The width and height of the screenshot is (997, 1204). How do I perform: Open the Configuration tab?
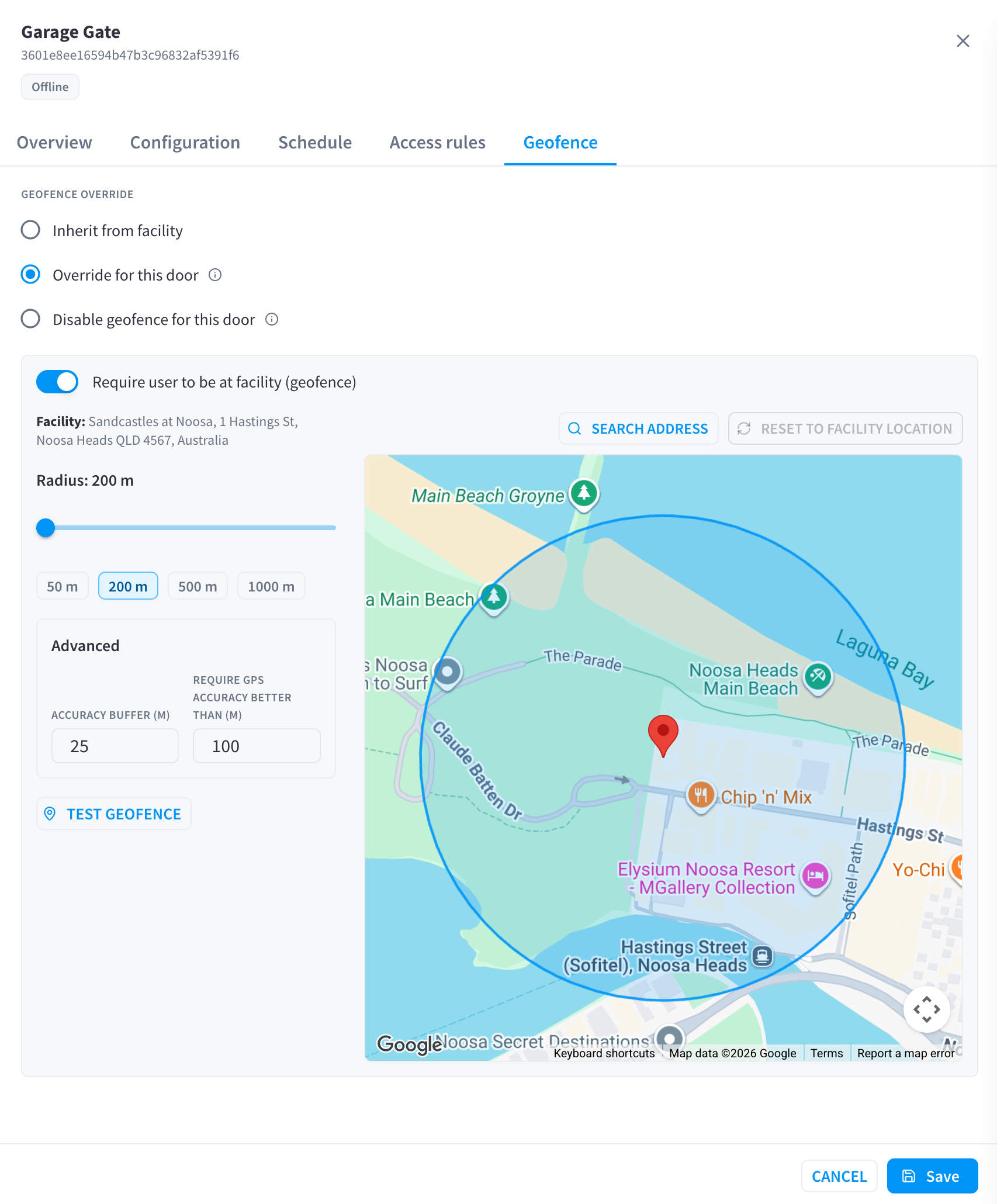click(185, 143)
